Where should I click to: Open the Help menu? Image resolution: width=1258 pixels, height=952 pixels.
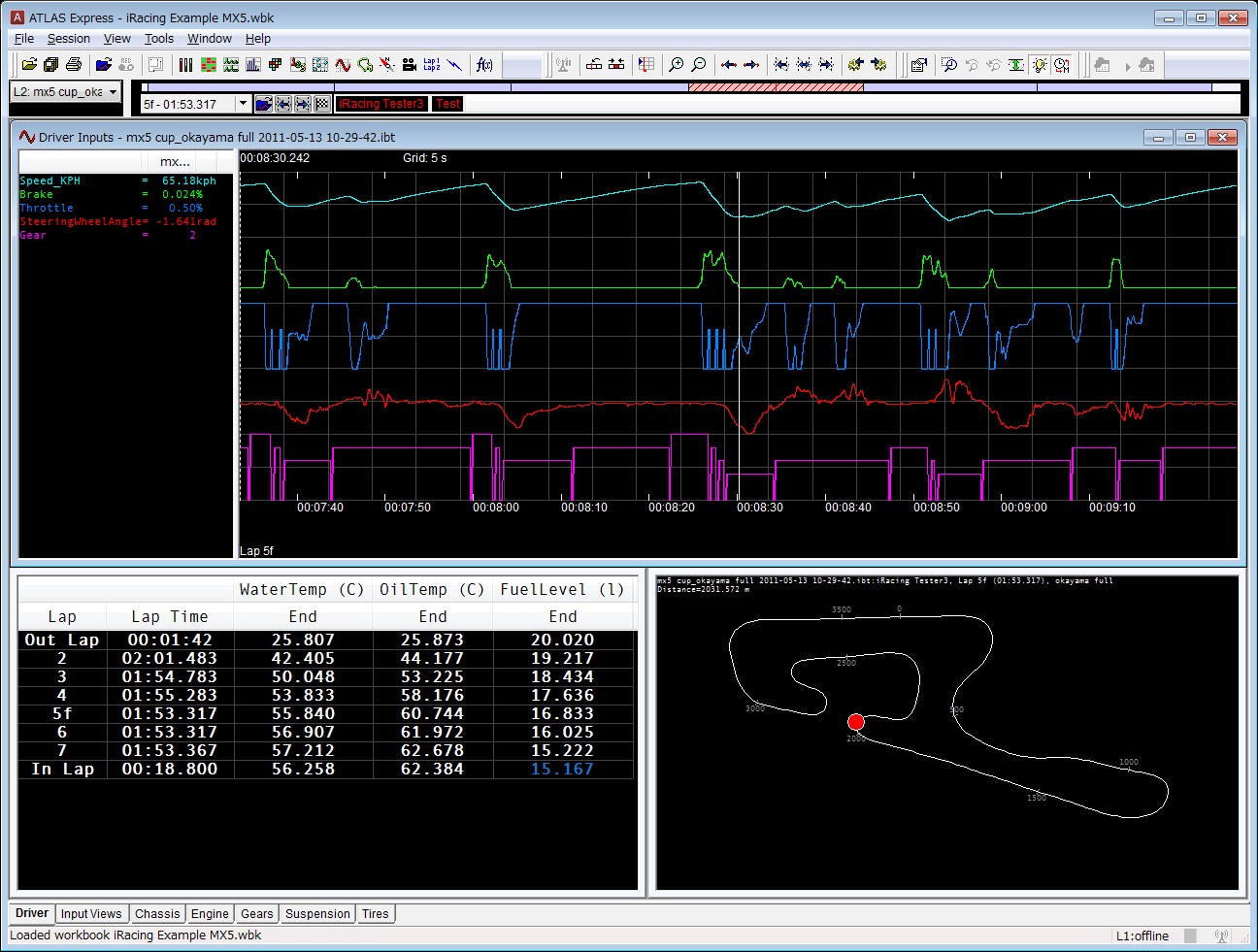point(258,39)
